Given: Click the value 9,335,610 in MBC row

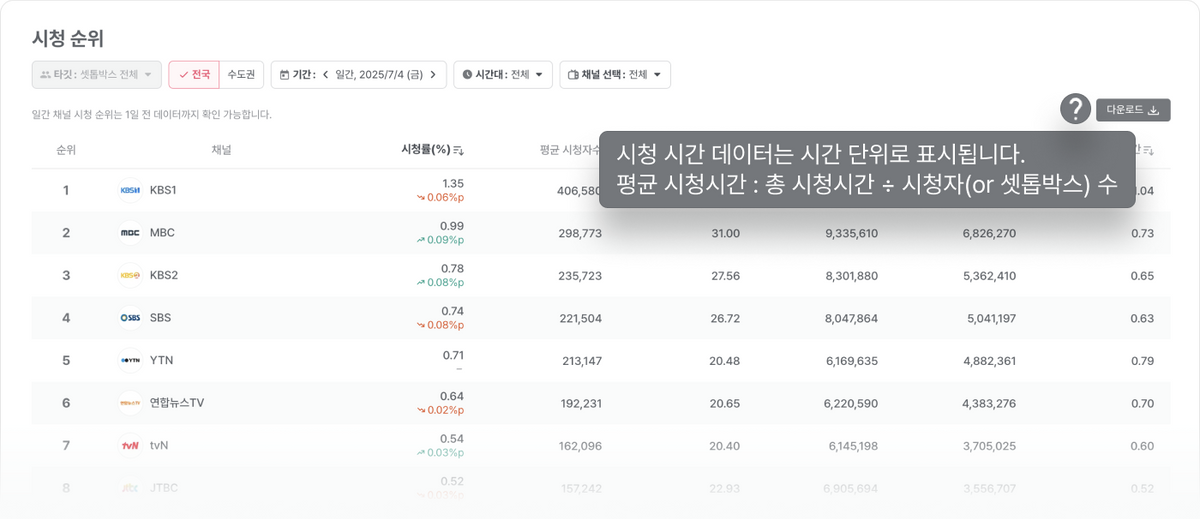Looking at the screenshot, I should coord(851,233).
